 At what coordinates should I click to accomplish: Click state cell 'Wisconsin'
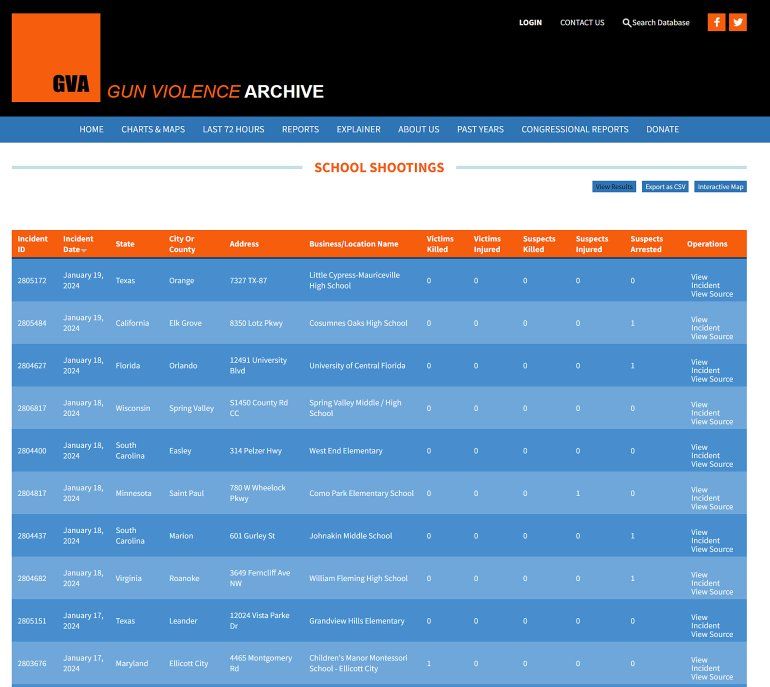[133, 408]
